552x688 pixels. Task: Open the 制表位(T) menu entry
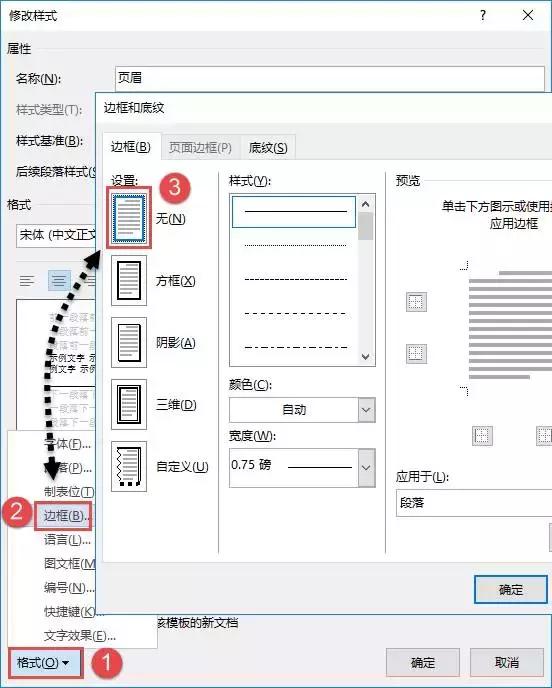(x=69, y=492)
